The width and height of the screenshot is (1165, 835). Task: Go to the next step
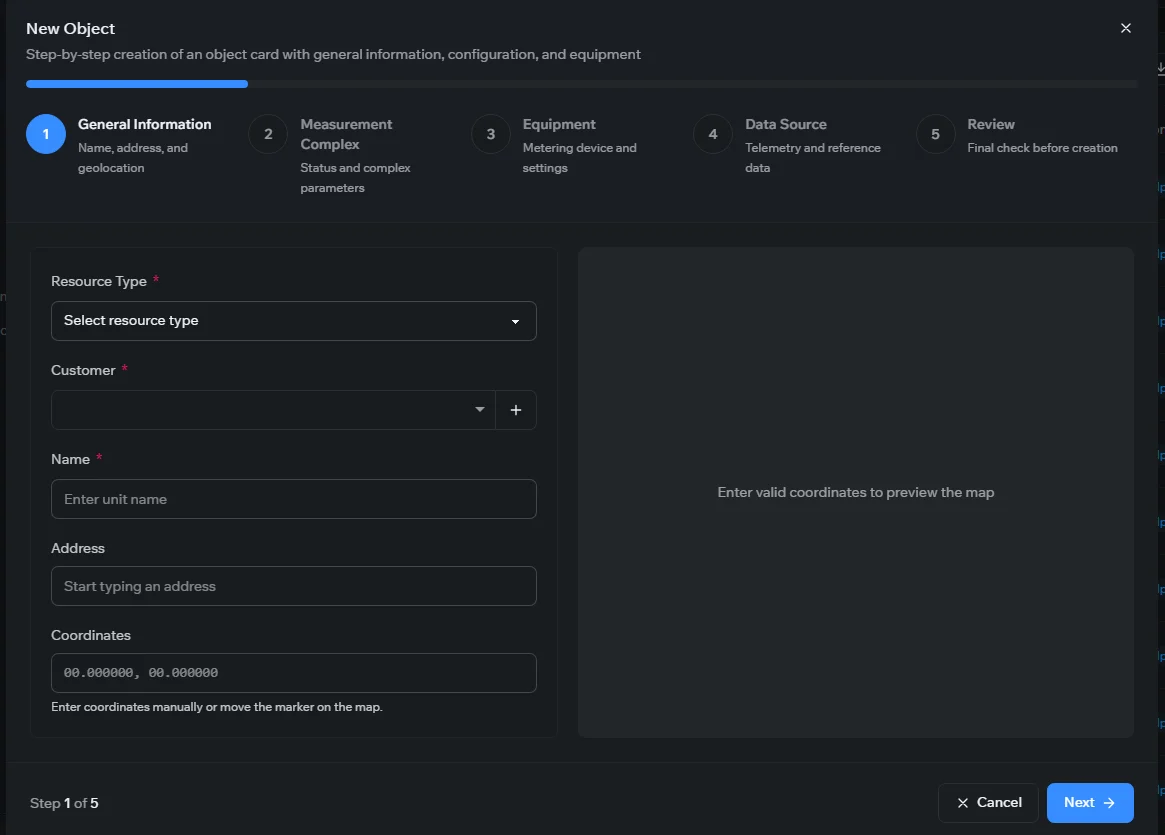[1090, 802]
